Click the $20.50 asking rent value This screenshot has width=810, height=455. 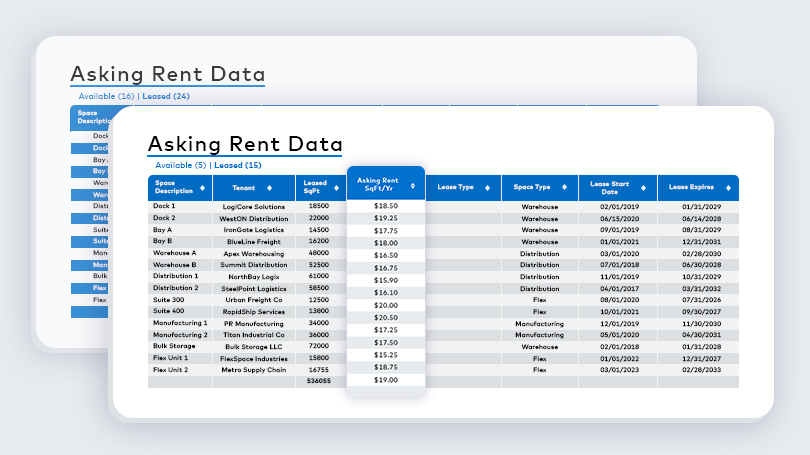386,318
